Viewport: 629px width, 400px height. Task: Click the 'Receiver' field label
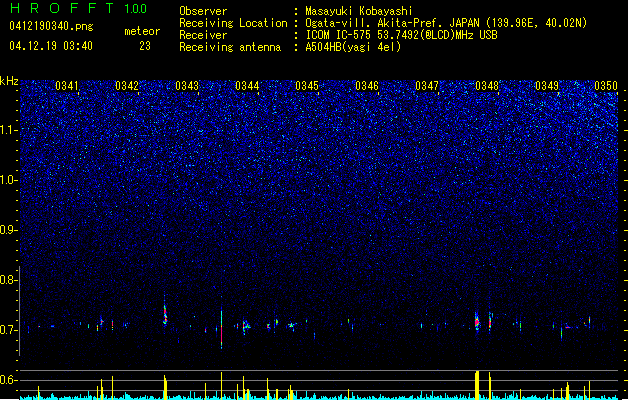(203, 35)
